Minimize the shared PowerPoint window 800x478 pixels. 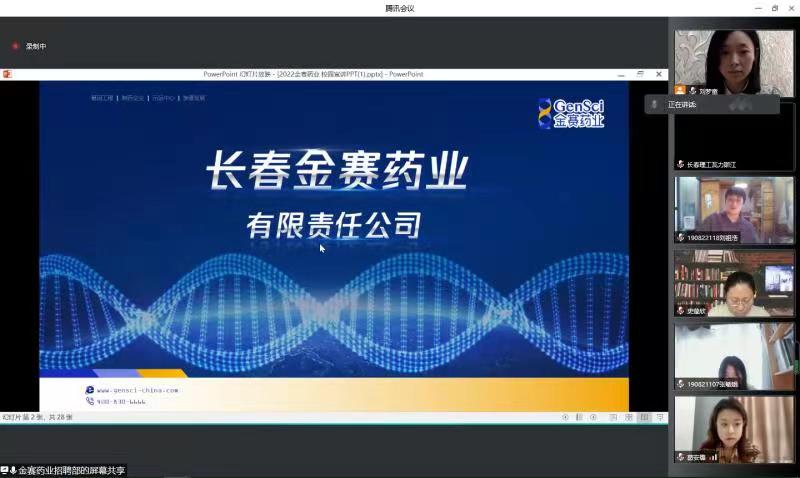[x=621, y=74]
